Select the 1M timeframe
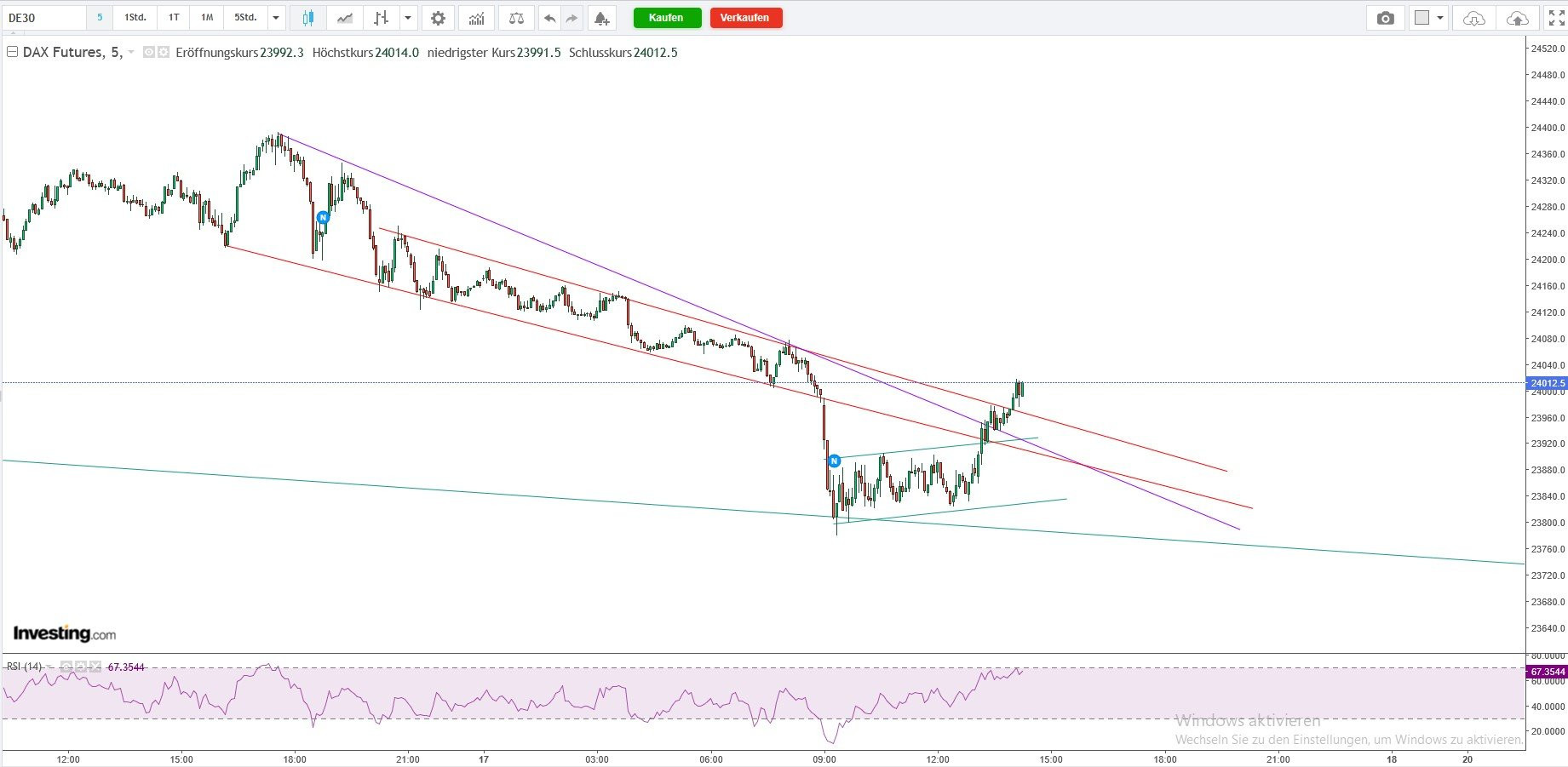This screenshot has height=767, width=1568. pyautogui.click(x=207, y=18)
